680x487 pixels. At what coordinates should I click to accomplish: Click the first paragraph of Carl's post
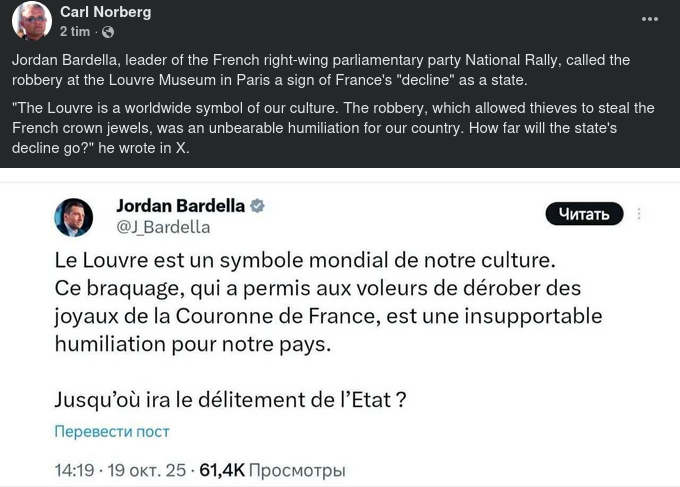point(320,70)
